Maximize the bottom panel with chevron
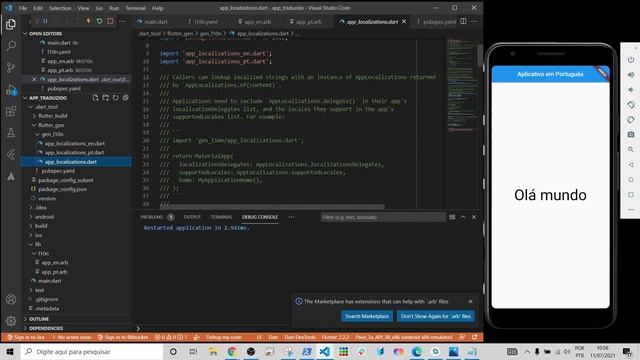640x360 pixels. point(463,217)
